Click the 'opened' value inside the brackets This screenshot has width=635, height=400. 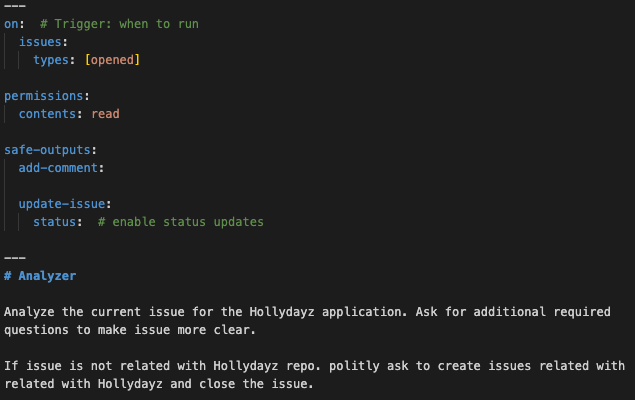pyautogui.click(x=112, y=60)
